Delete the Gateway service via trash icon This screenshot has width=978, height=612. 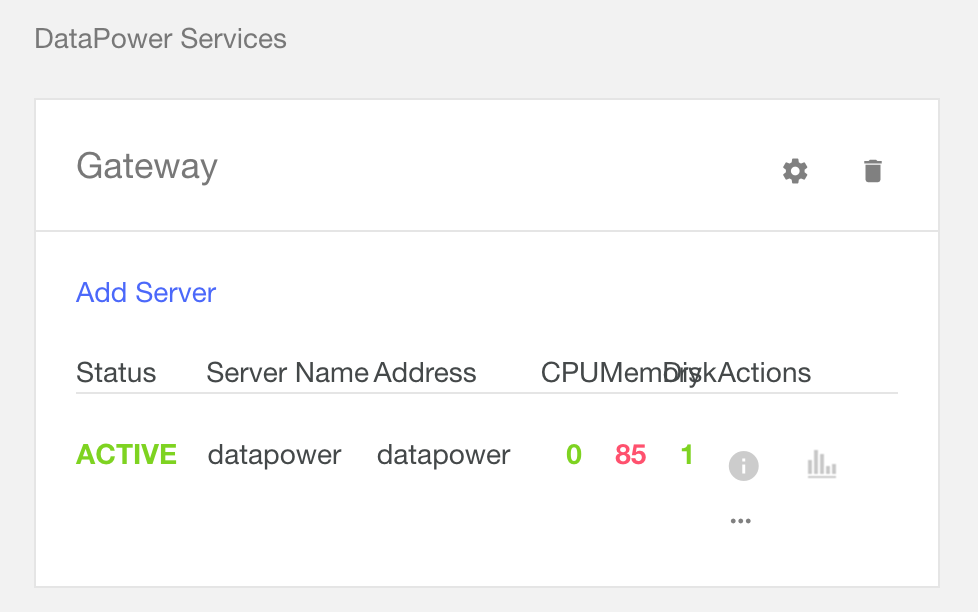click(x=872, y=170)
